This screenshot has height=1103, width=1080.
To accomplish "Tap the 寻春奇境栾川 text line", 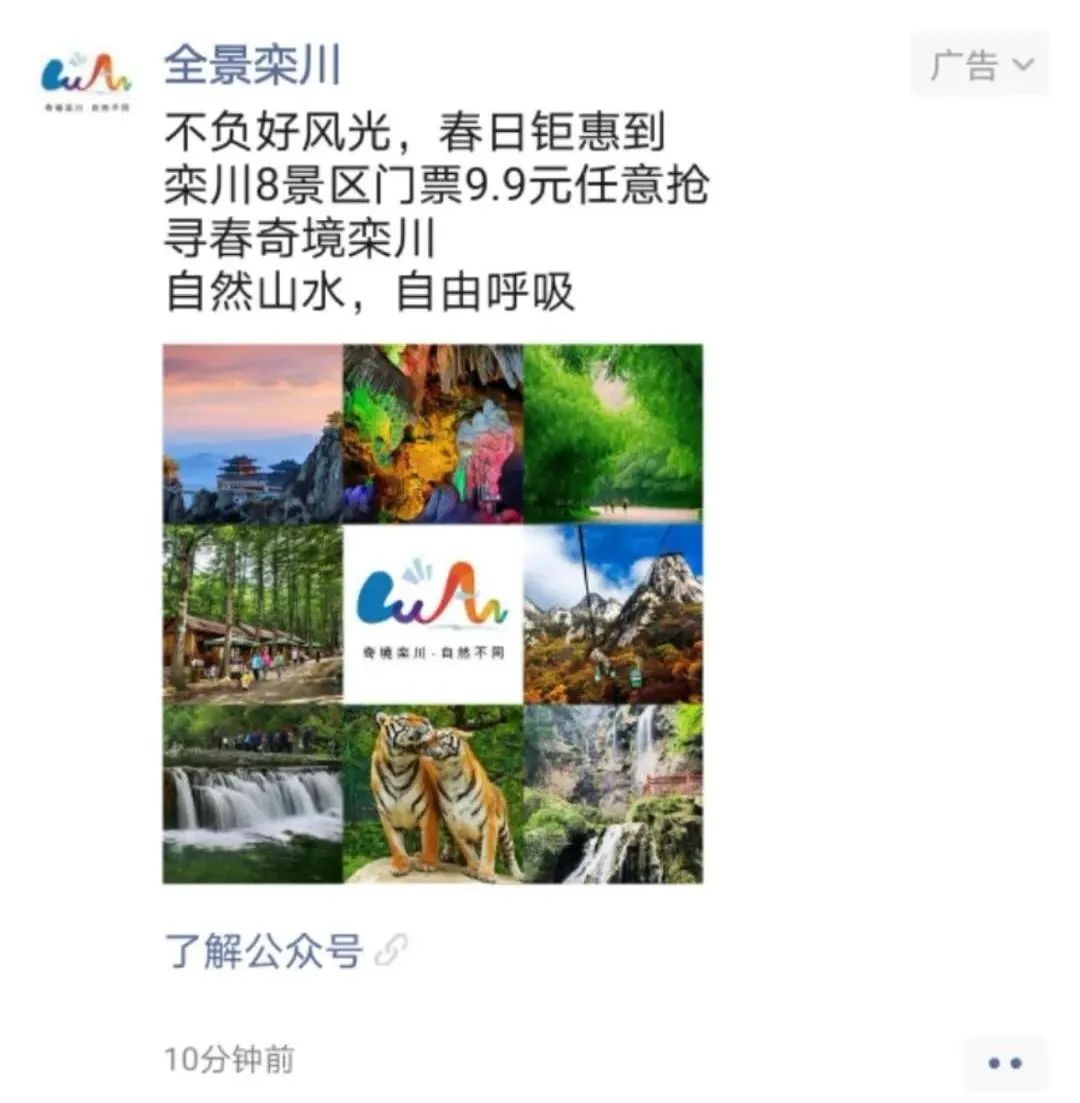I will (300, 239).
